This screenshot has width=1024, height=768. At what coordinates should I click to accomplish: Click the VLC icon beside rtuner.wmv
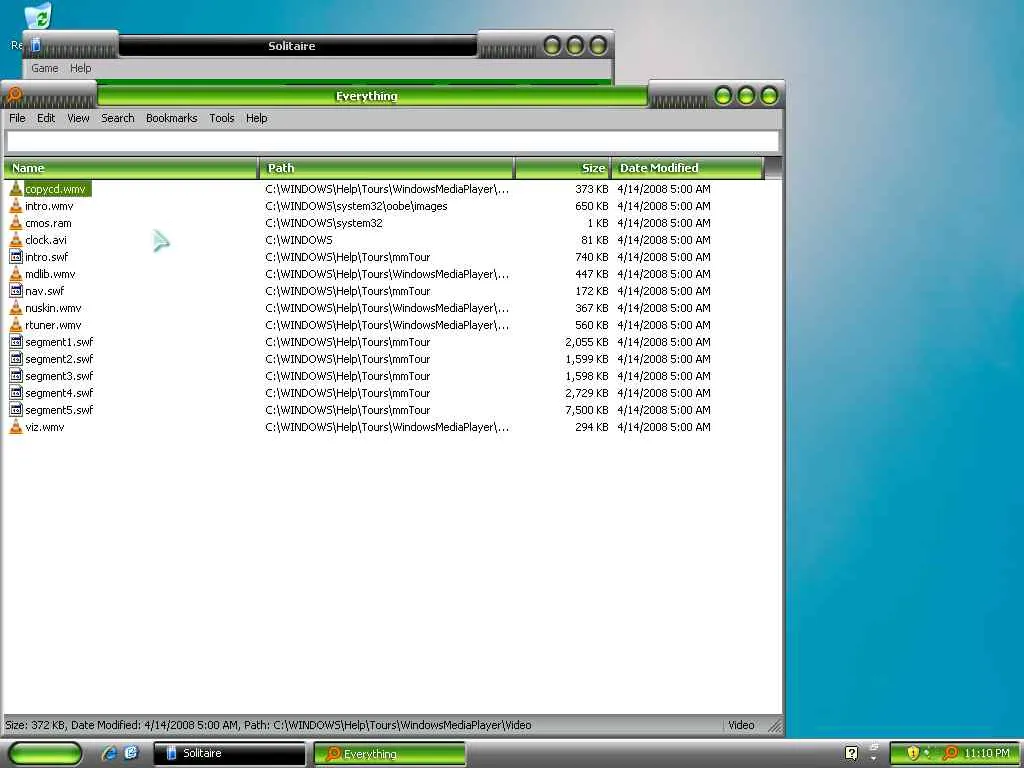[x=16, y=325]
